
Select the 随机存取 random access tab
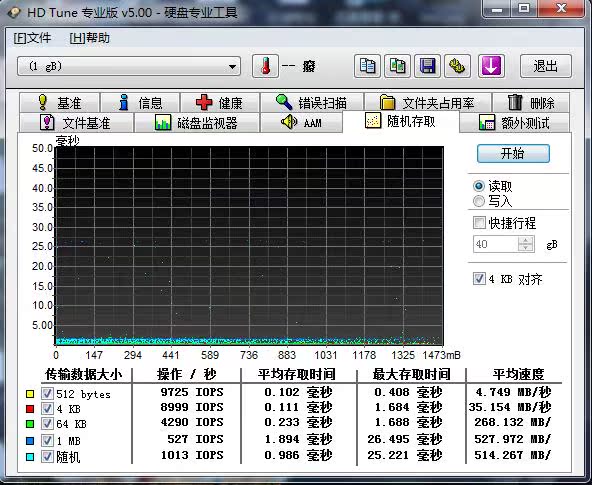click(x=401, y=121)
